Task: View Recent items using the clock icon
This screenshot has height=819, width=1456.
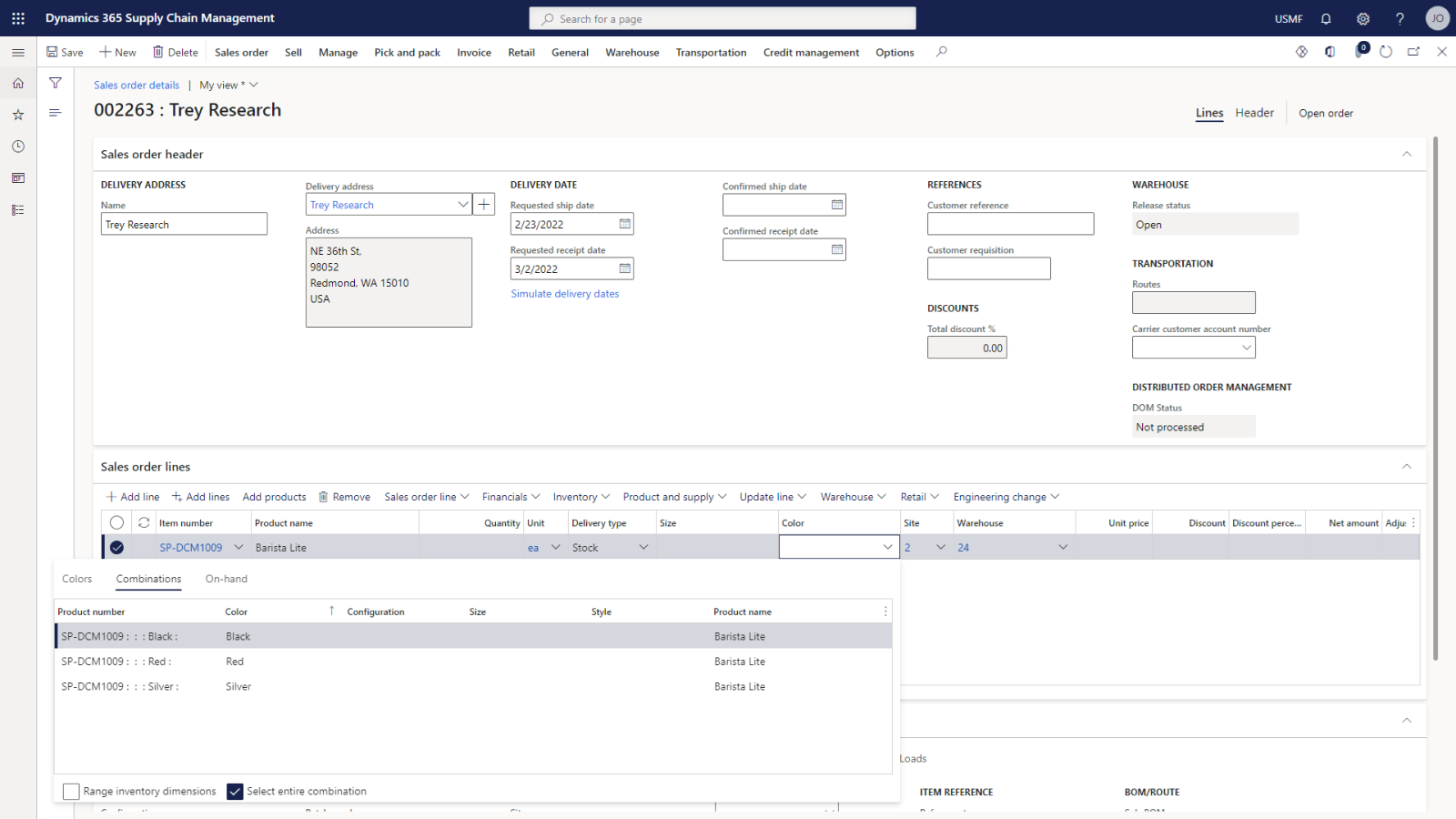Action: 18,146
